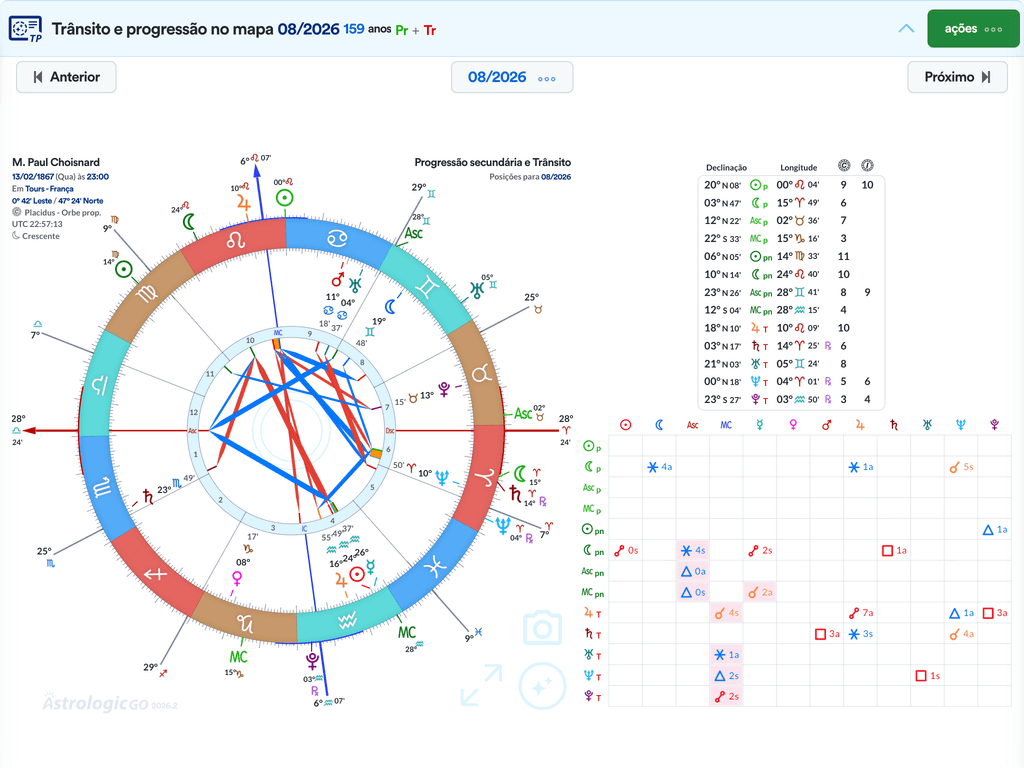Advance with the Próximo button
1024x768 pixels.
click(957, 77)
